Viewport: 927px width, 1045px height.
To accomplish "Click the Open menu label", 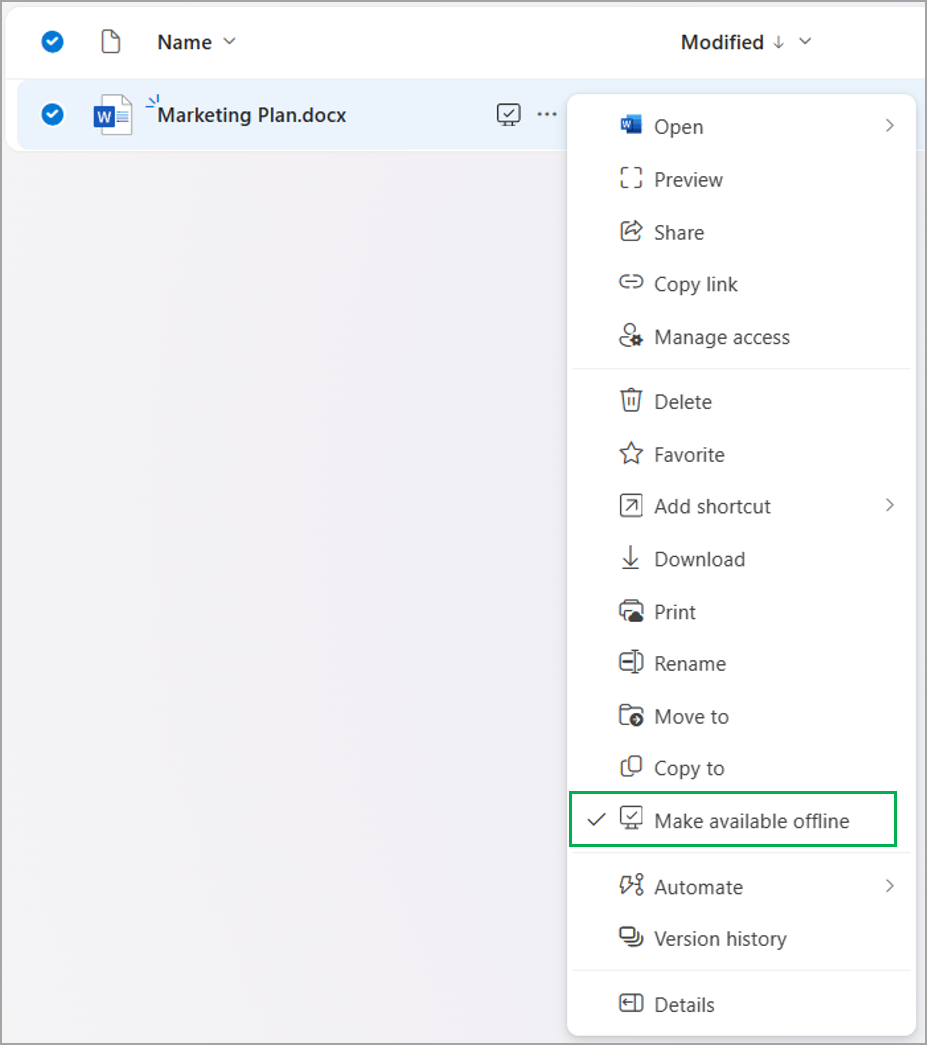I will pos(678,127).
